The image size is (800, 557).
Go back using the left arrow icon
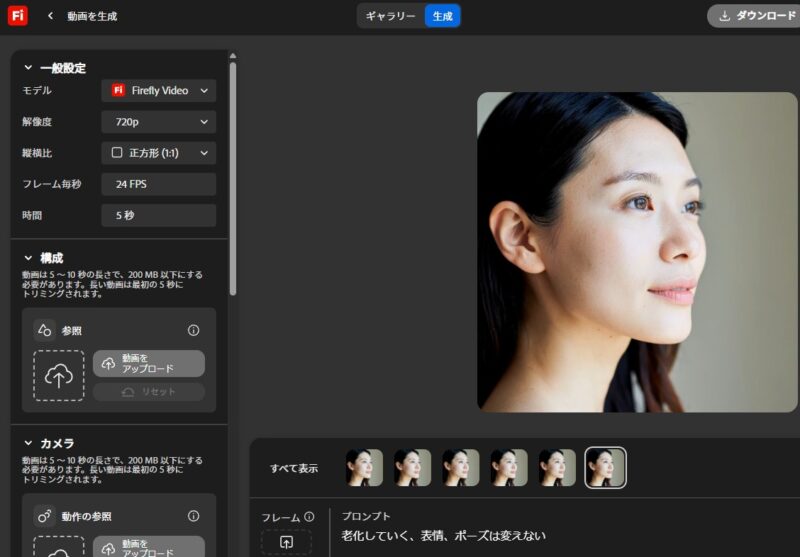(50, 16)
